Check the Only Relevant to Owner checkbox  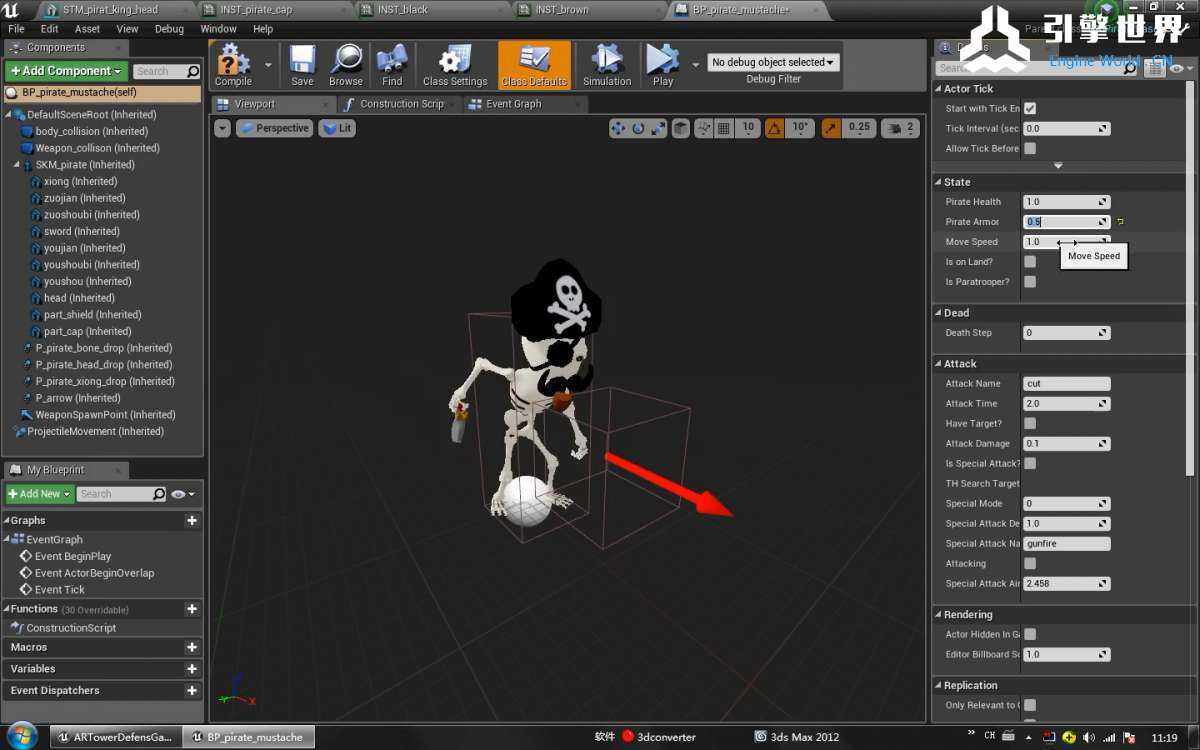(1030, 705)
